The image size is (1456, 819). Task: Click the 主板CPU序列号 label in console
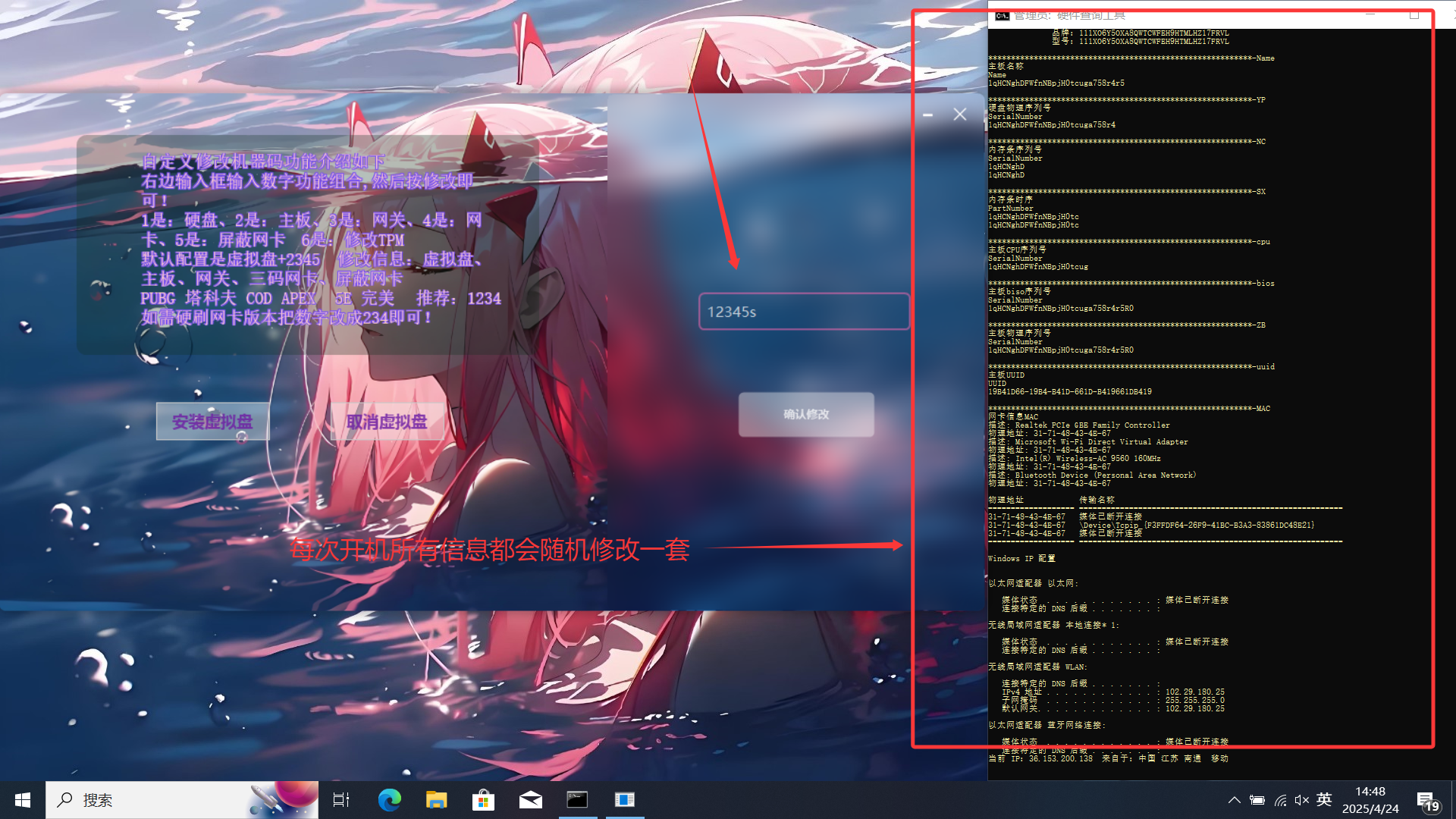tap(1017, 250)
